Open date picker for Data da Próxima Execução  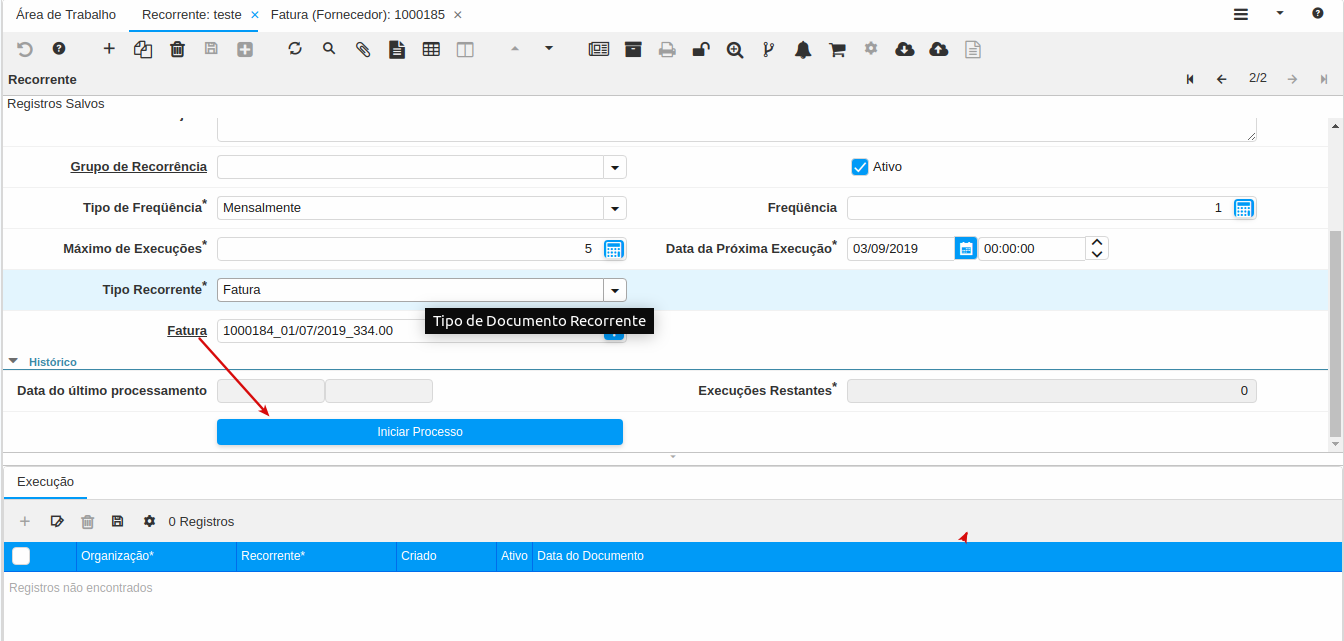965,249
